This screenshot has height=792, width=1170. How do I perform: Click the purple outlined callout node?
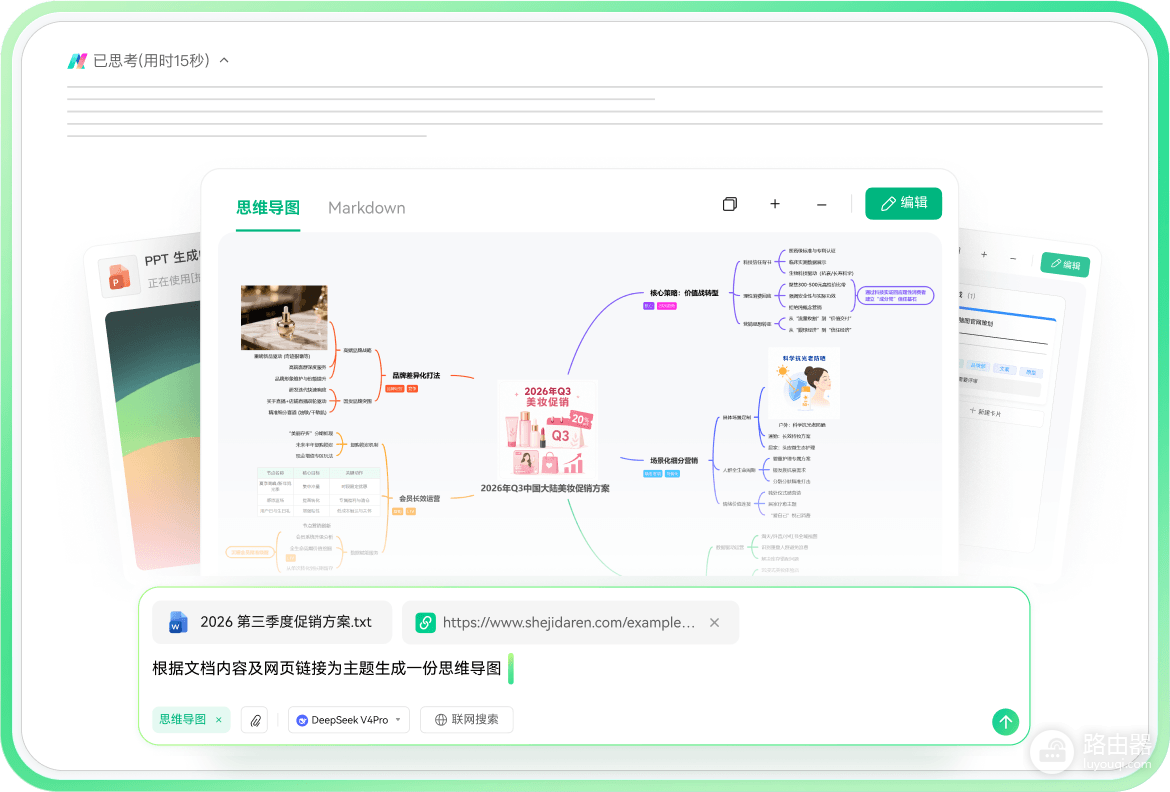895,296
